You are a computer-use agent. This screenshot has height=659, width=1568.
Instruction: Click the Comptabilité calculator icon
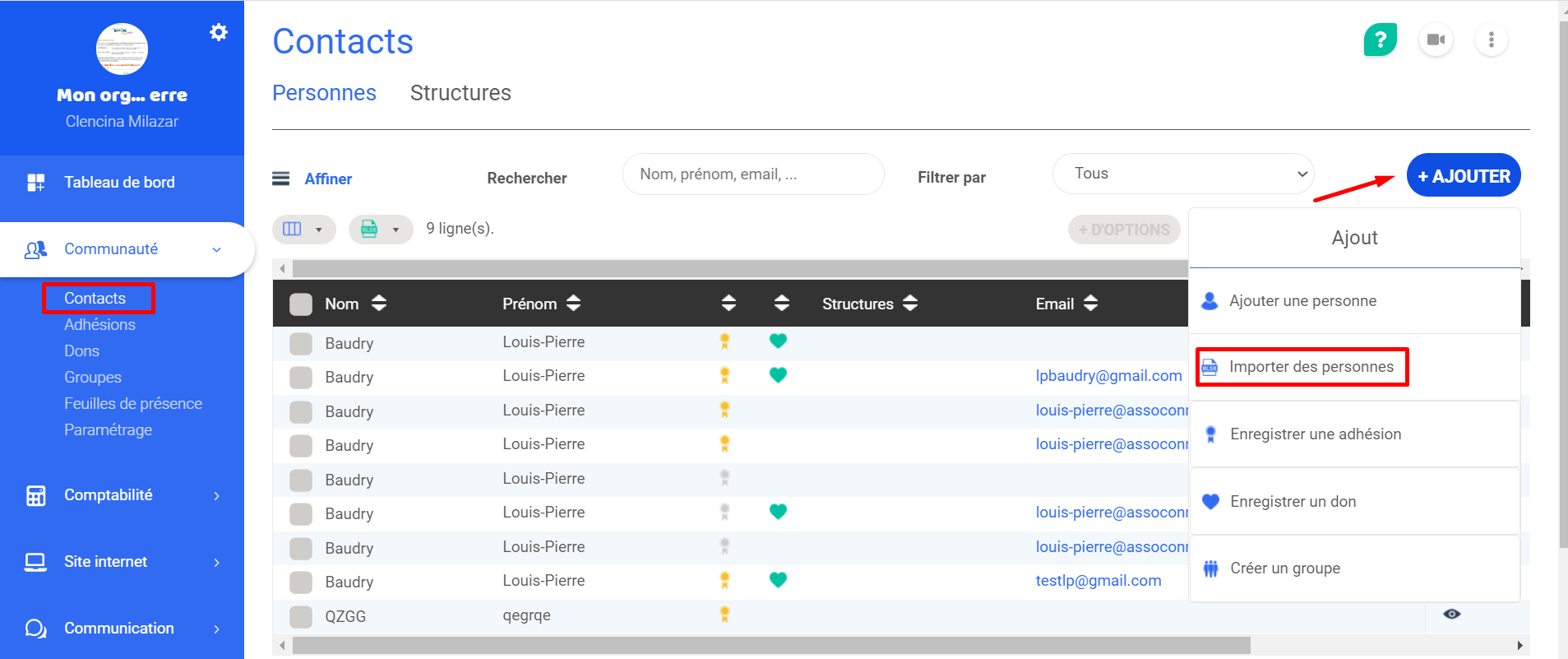pos(36,495)
